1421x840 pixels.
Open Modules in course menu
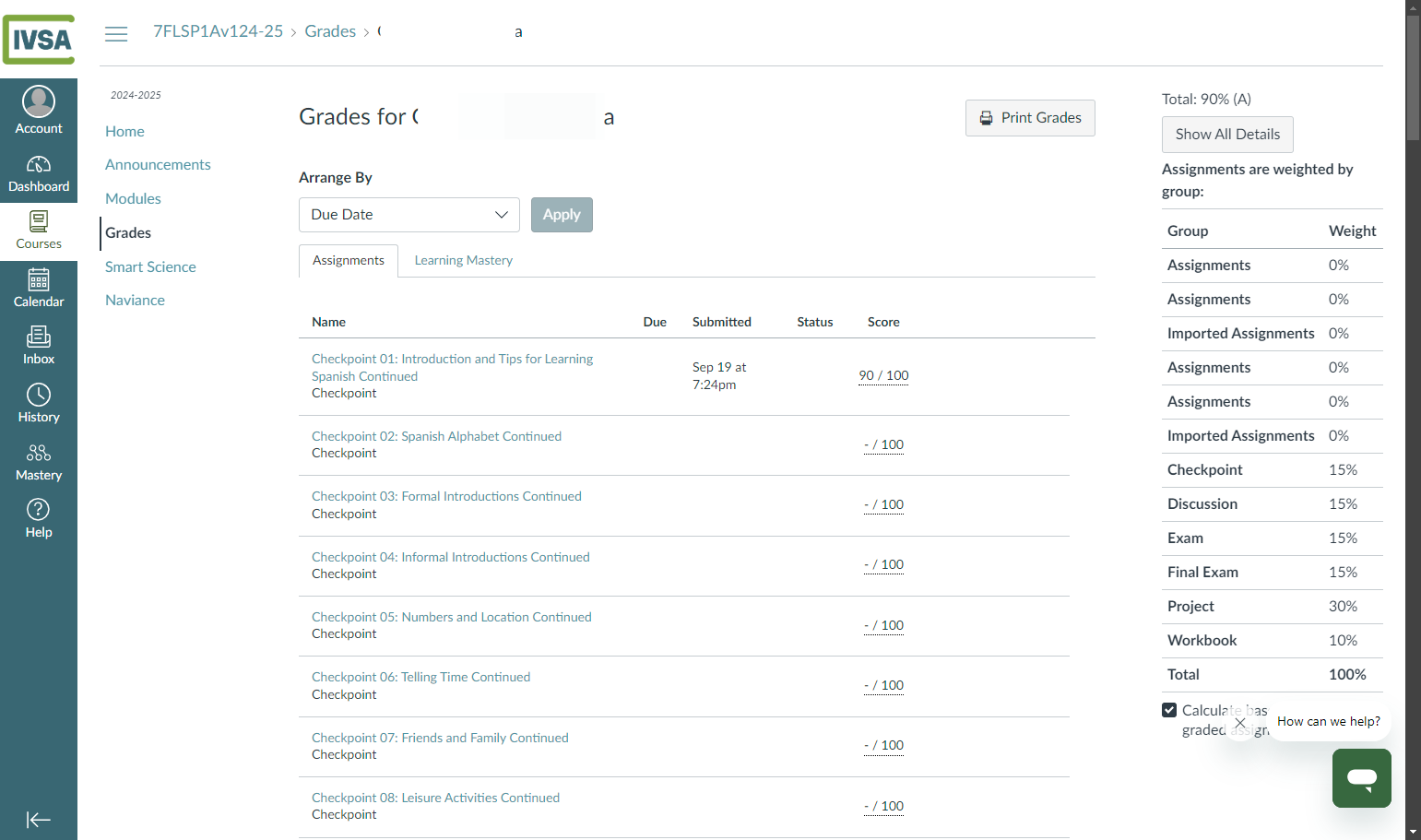133,199
